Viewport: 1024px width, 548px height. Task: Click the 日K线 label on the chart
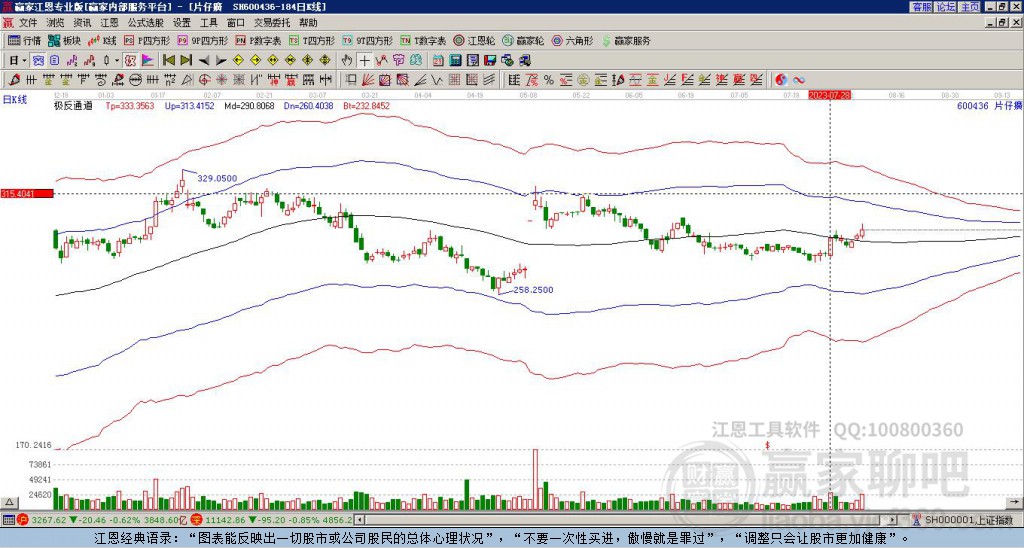point(16,100)
